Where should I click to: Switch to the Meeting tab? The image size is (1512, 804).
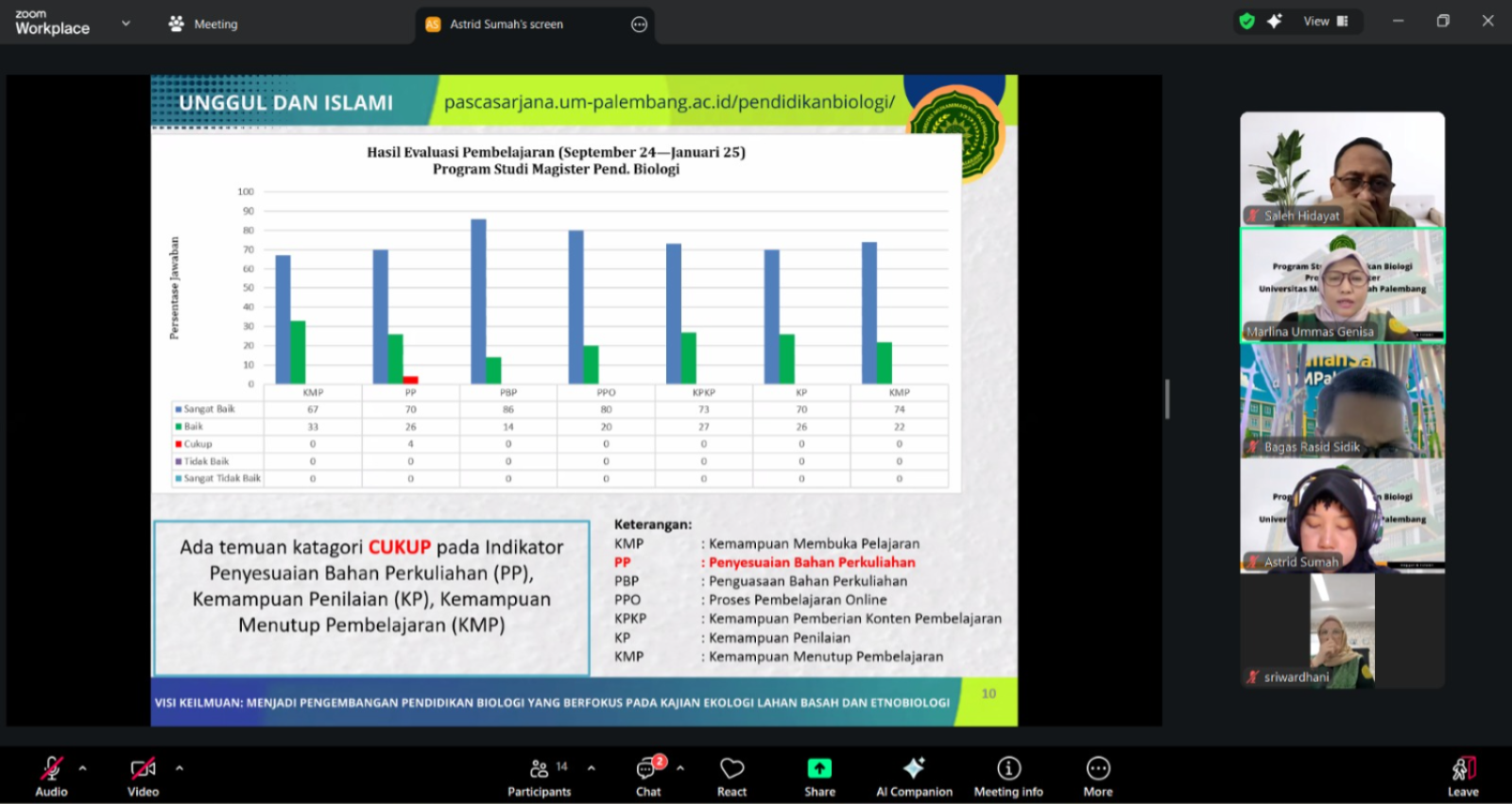pos(203,24)
